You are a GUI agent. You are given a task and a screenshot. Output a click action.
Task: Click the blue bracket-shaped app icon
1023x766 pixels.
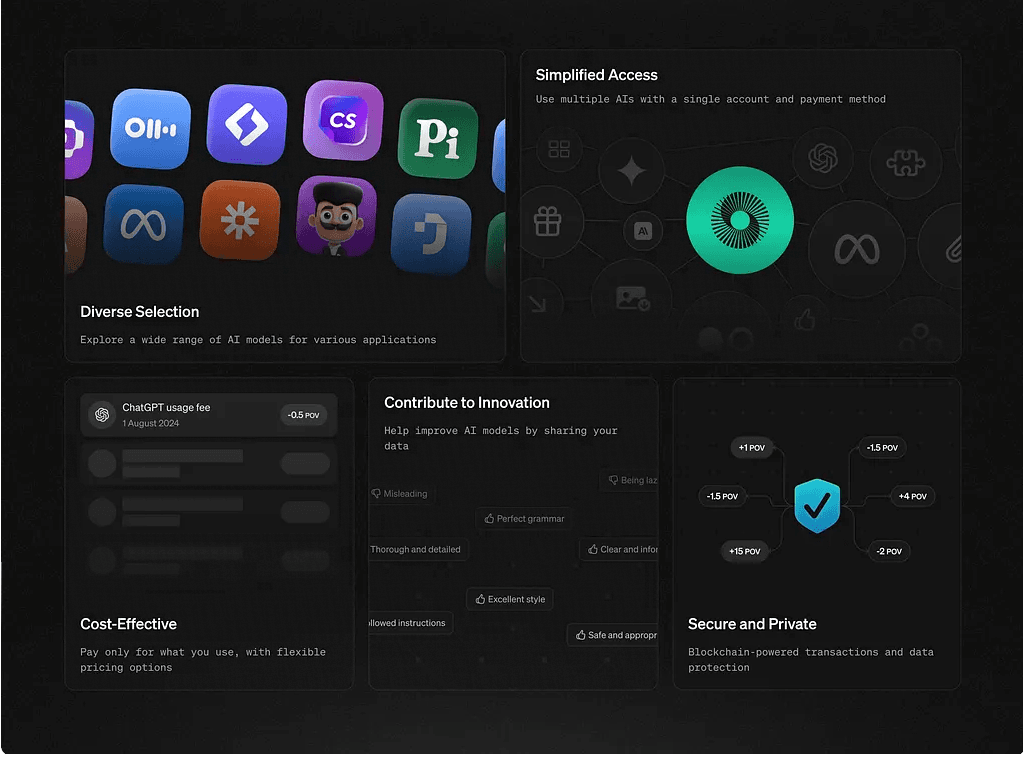(x=431, y=234)
